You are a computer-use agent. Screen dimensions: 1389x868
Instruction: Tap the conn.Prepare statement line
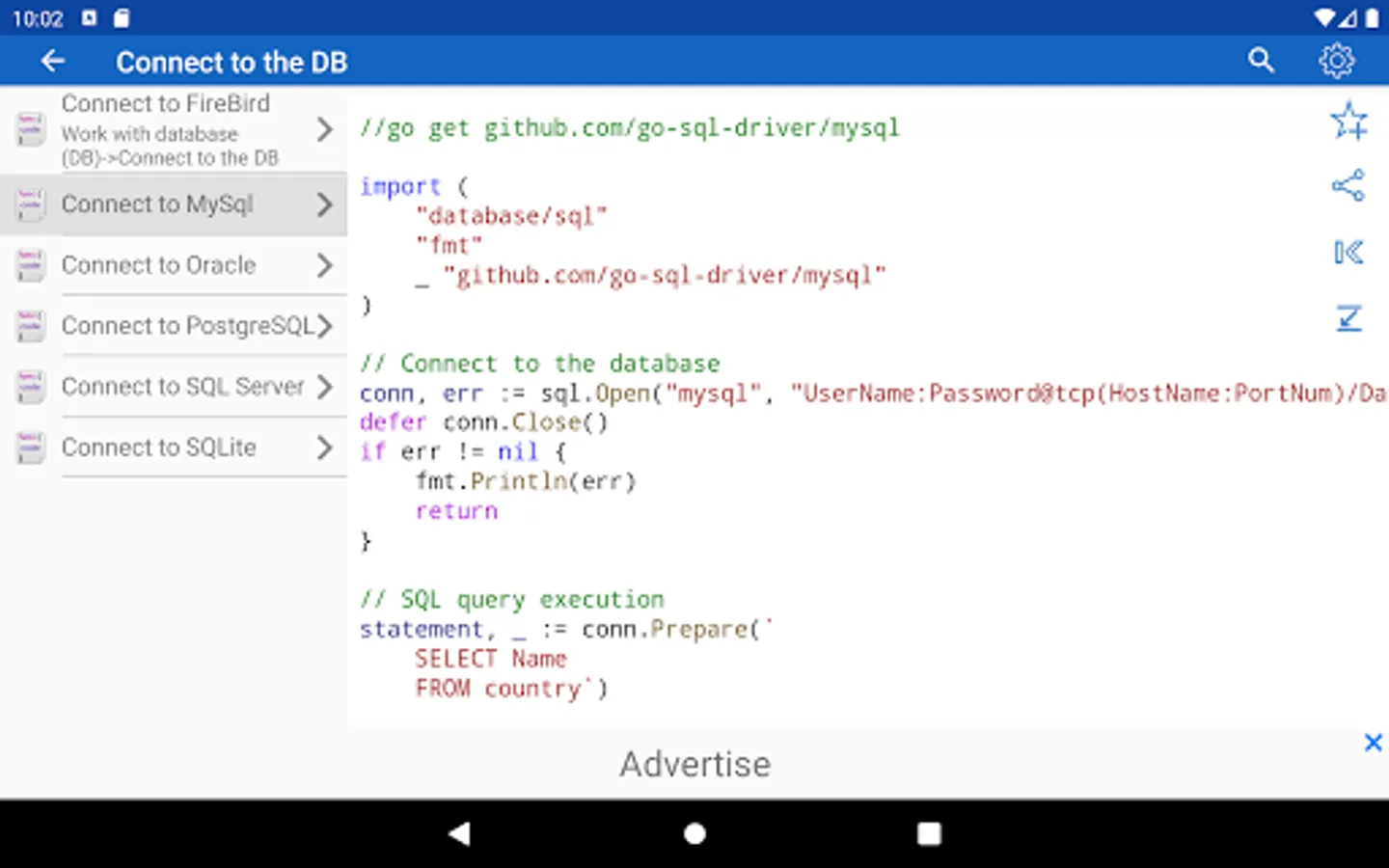point(567,630)
